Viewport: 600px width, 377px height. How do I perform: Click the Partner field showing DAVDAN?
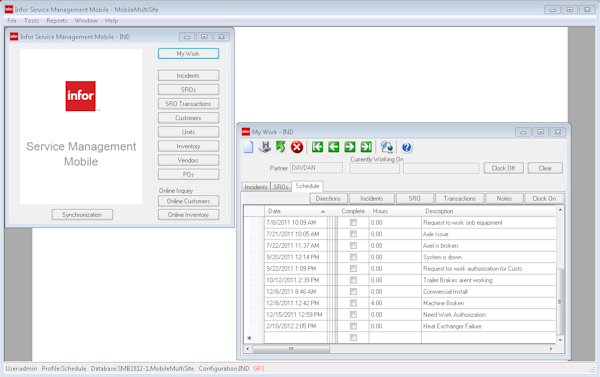point(316,168)
